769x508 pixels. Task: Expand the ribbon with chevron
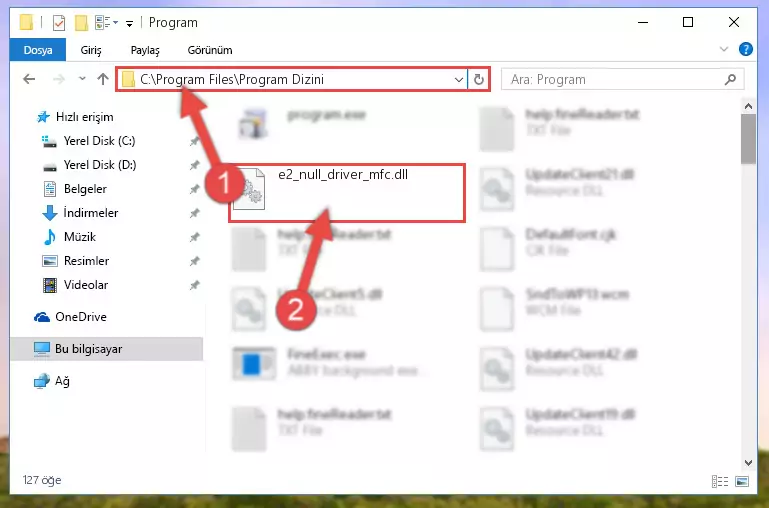(x=724, y=49)
